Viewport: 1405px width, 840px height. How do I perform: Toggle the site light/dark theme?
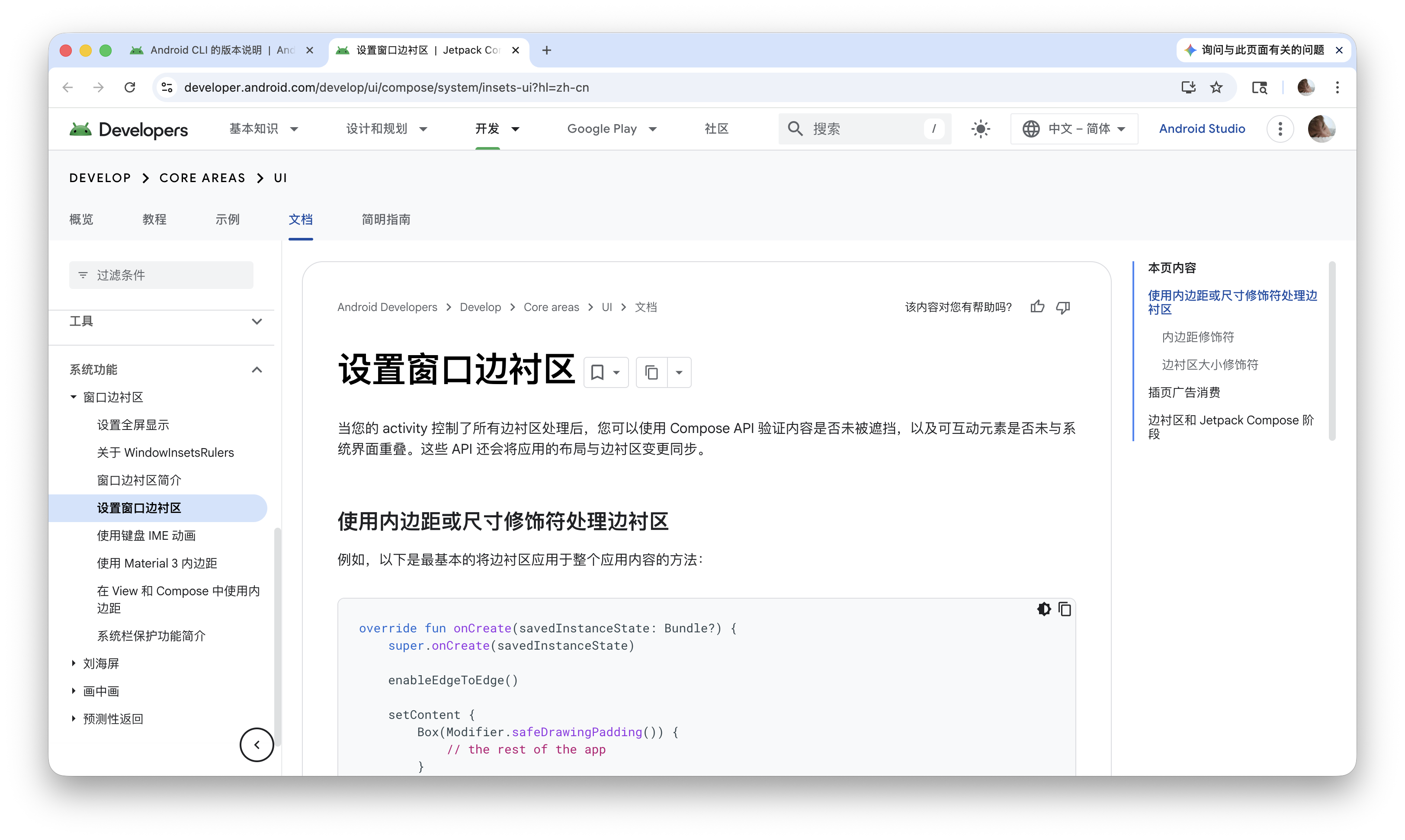pos(981,129)
